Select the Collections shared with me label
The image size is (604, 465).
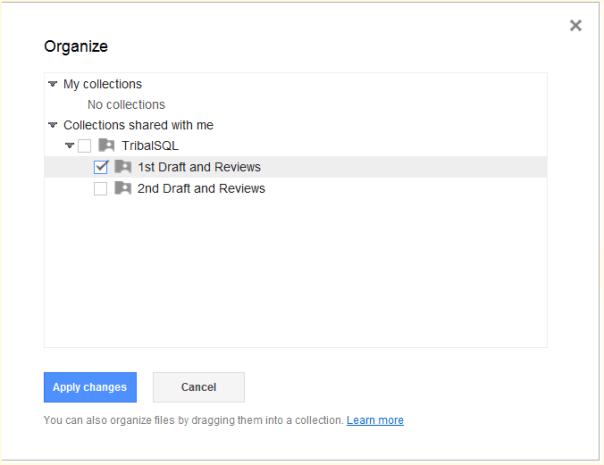click(x=138, y=125)
